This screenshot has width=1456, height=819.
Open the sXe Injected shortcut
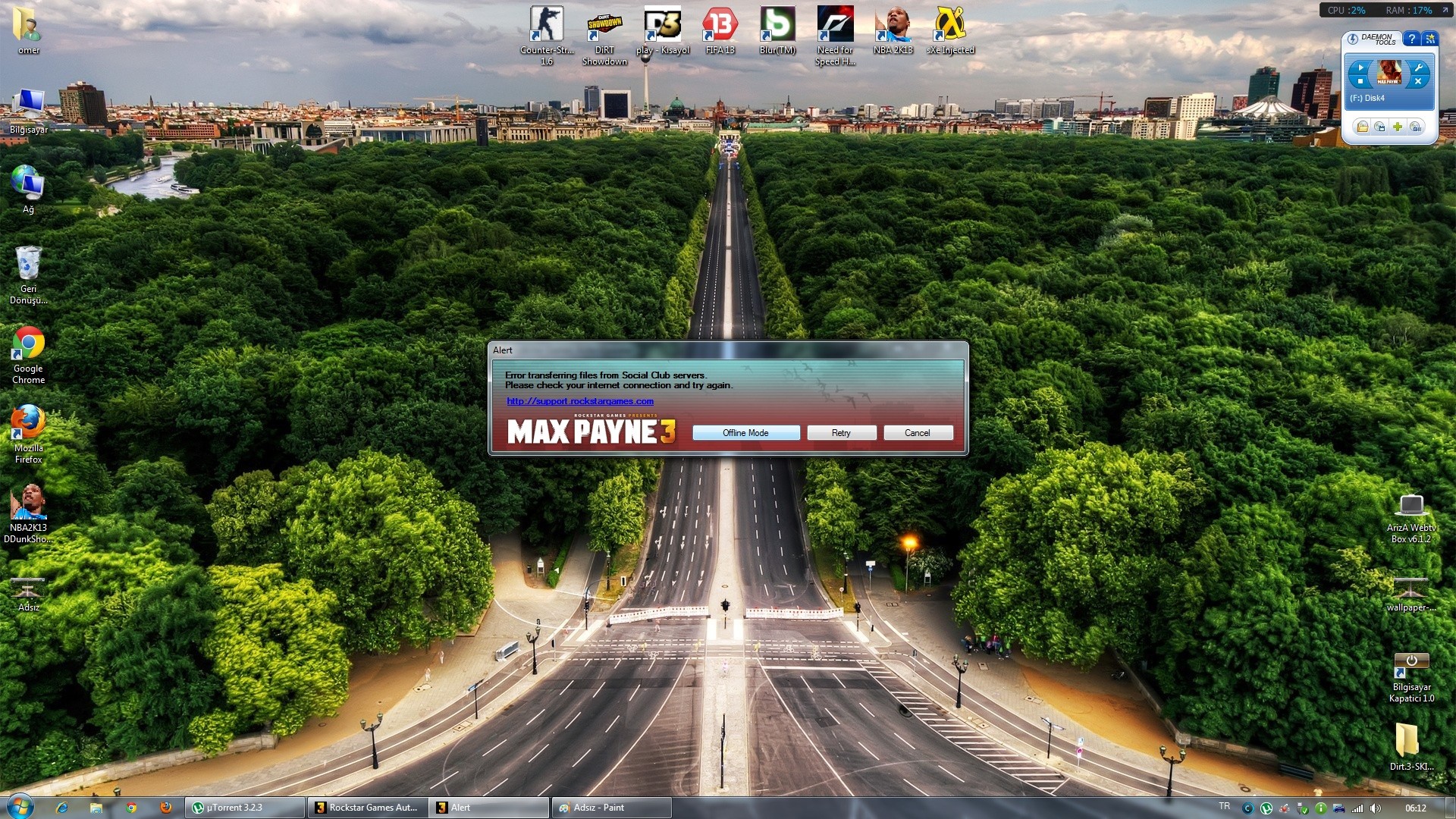pos(950,32)
